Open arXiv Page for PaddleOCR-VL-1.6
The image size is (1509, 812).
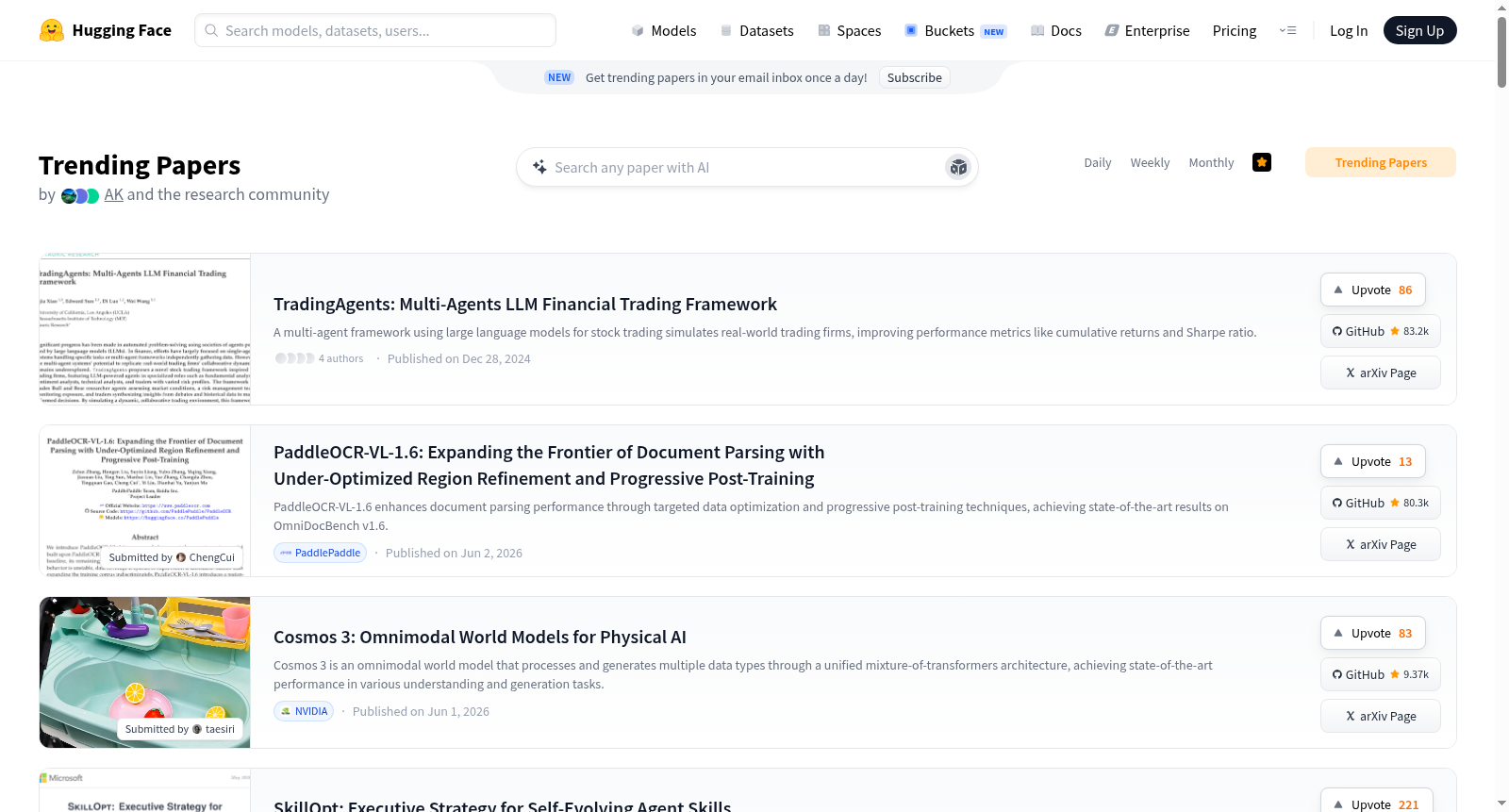pos(1381,544)
